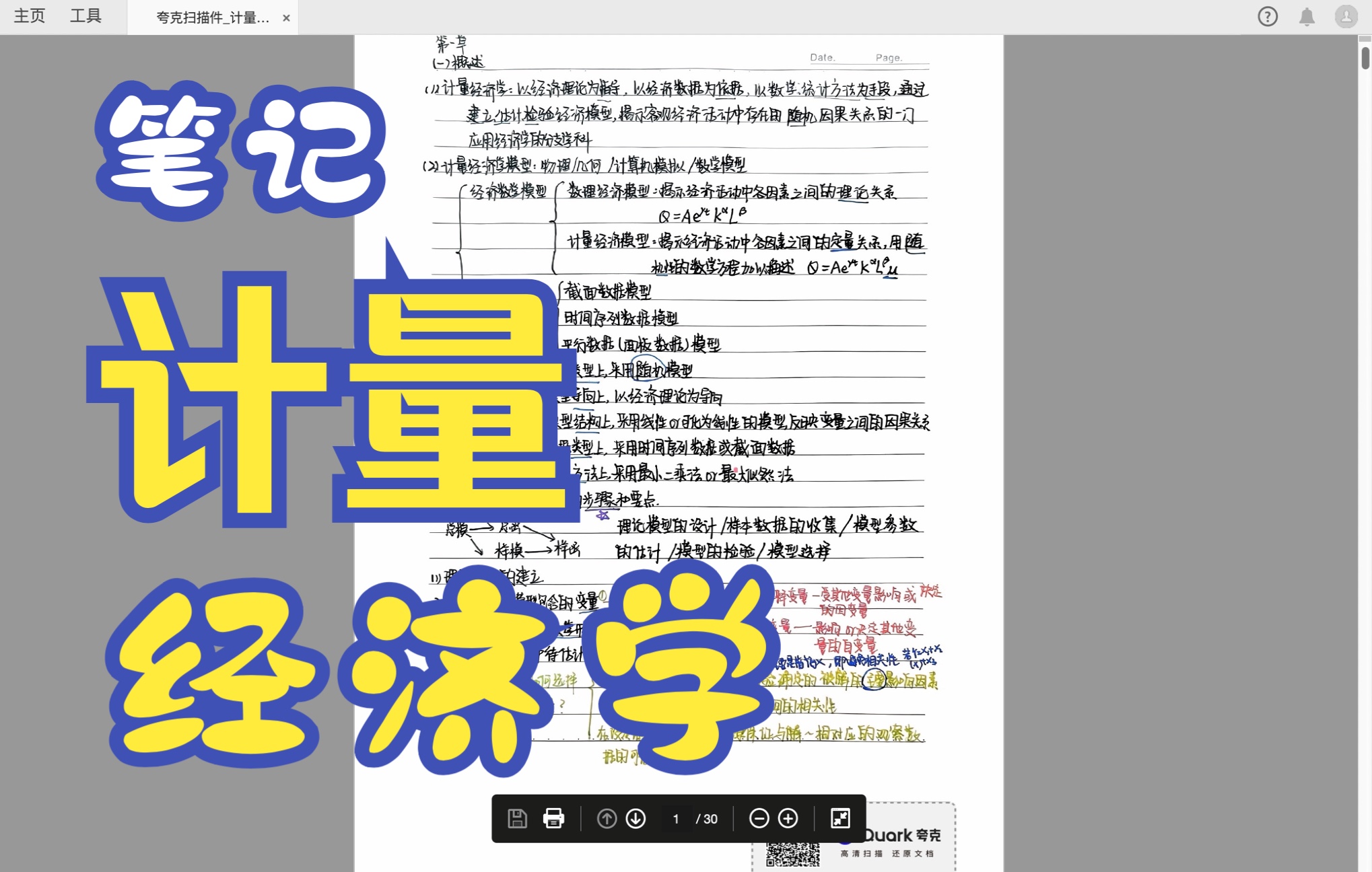Screen dimensions: 1372x872
Task: Save the PDF document
Action: pyautogui.click(x=516, y=819)
